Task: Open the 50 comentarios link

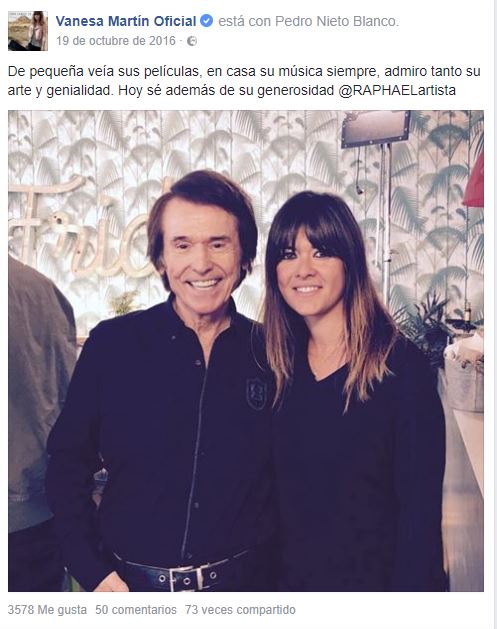Action: pos(136,610)
